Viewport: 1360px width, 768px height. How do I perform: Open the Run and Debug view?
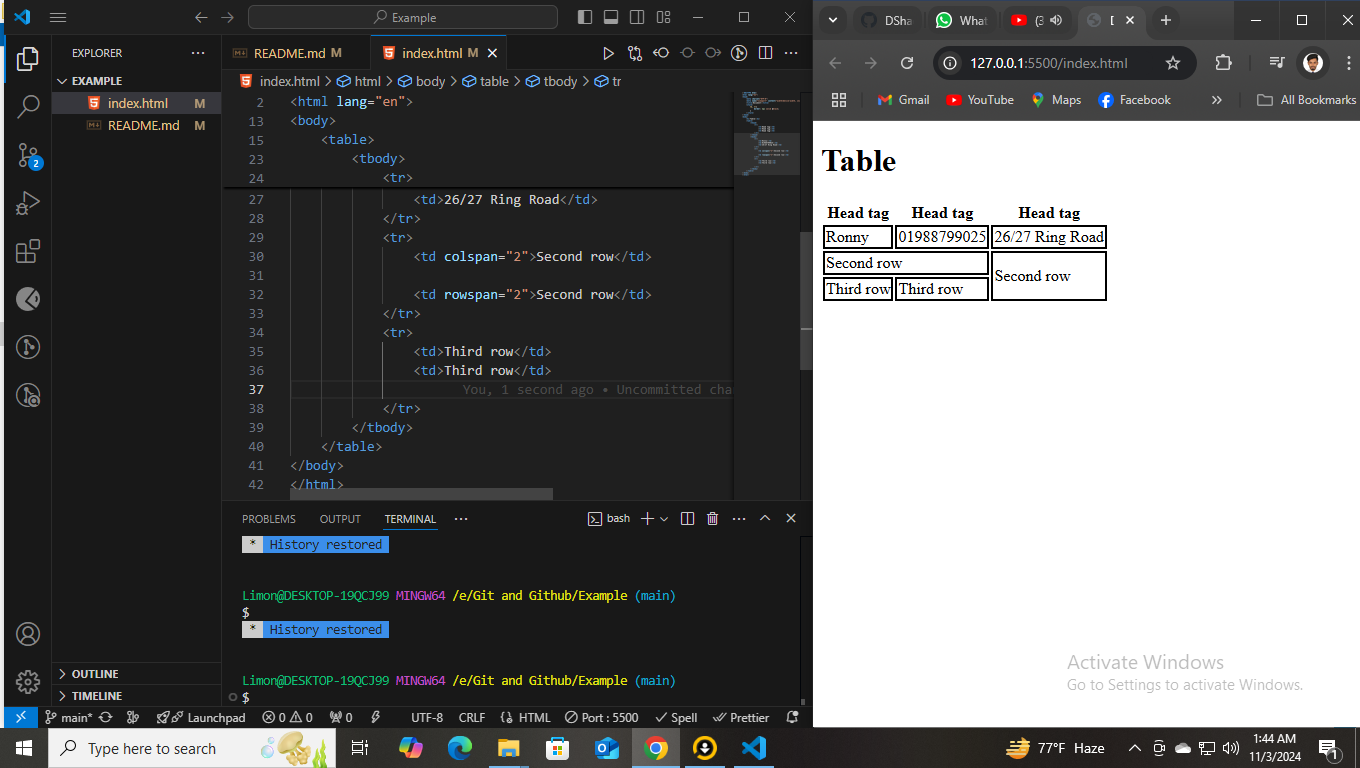[28, 203]
